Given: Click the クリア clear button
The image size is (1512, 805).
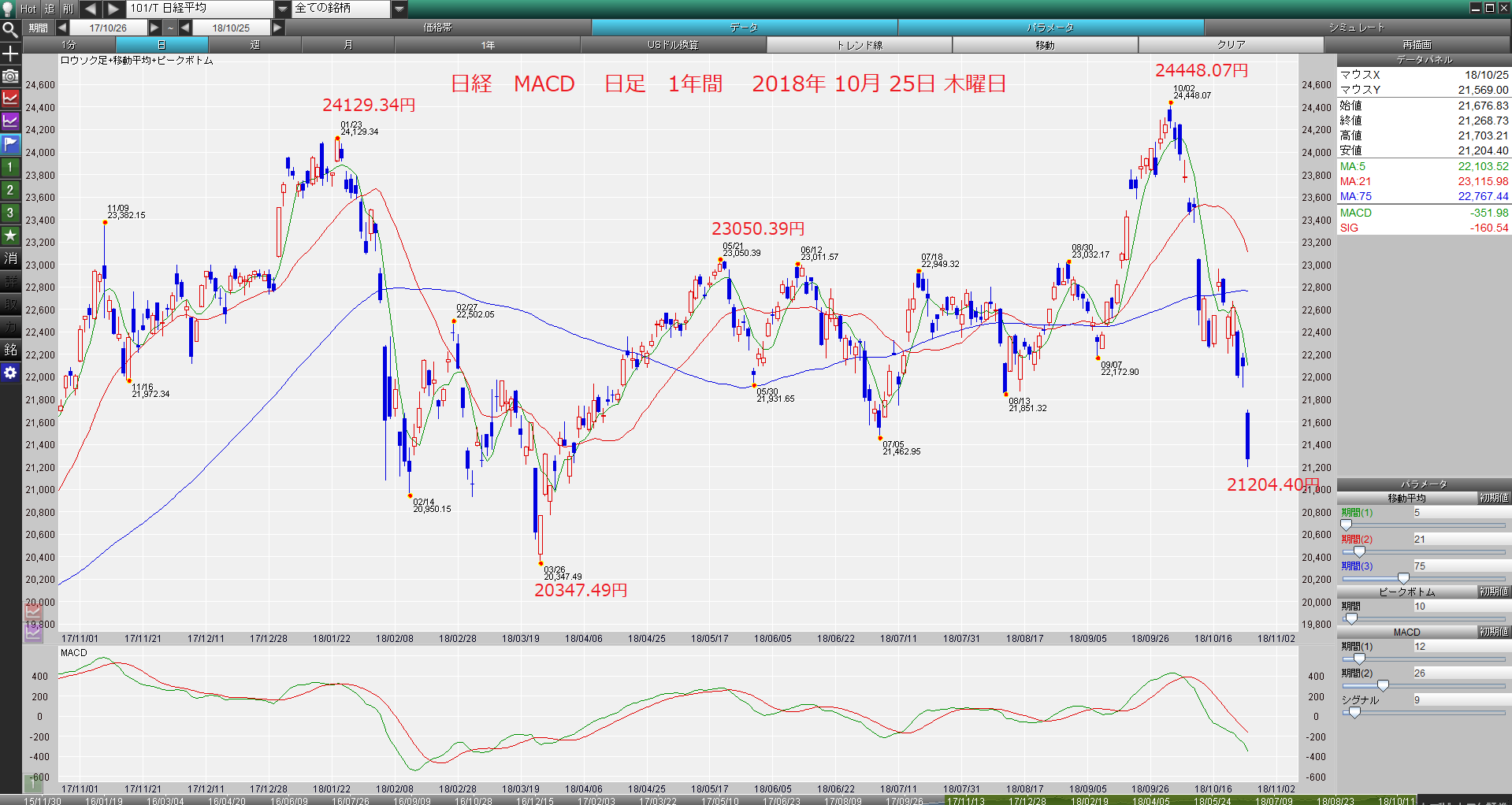Looking at the screenshot, I should [1231, 45].
